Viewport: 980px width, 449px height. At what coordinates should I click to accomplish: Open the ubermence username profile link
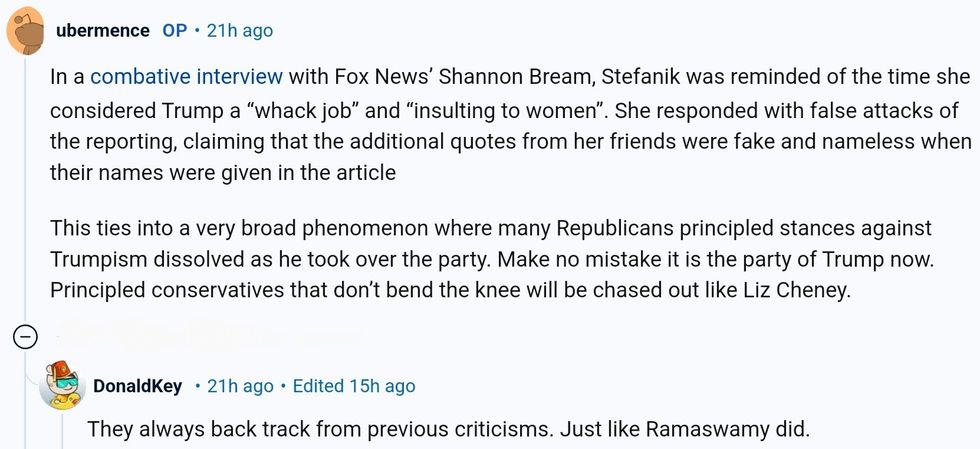(x=103, y=31)
